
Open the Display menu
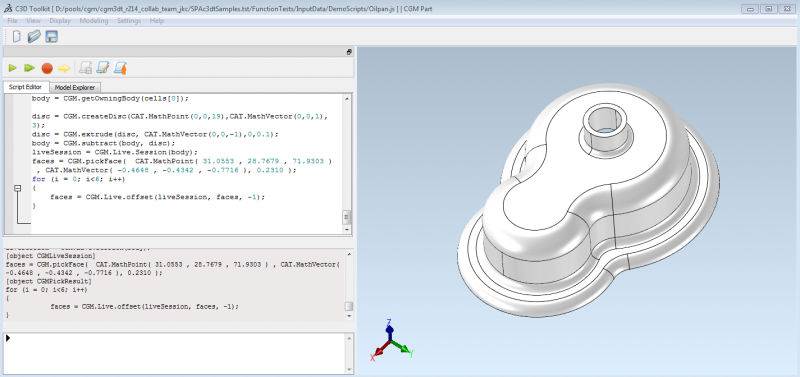click(x=60, y=21)
